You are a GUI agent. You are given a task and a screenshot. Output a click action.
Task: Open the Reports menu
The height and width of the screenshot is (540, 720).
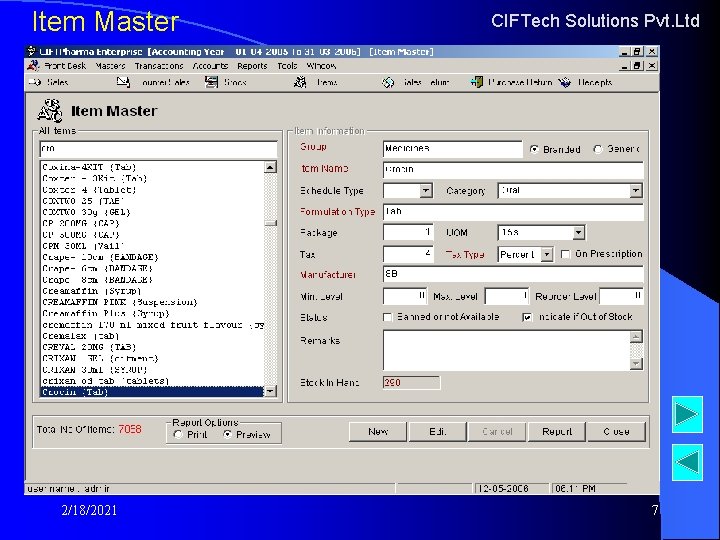[x=252, y=66]
